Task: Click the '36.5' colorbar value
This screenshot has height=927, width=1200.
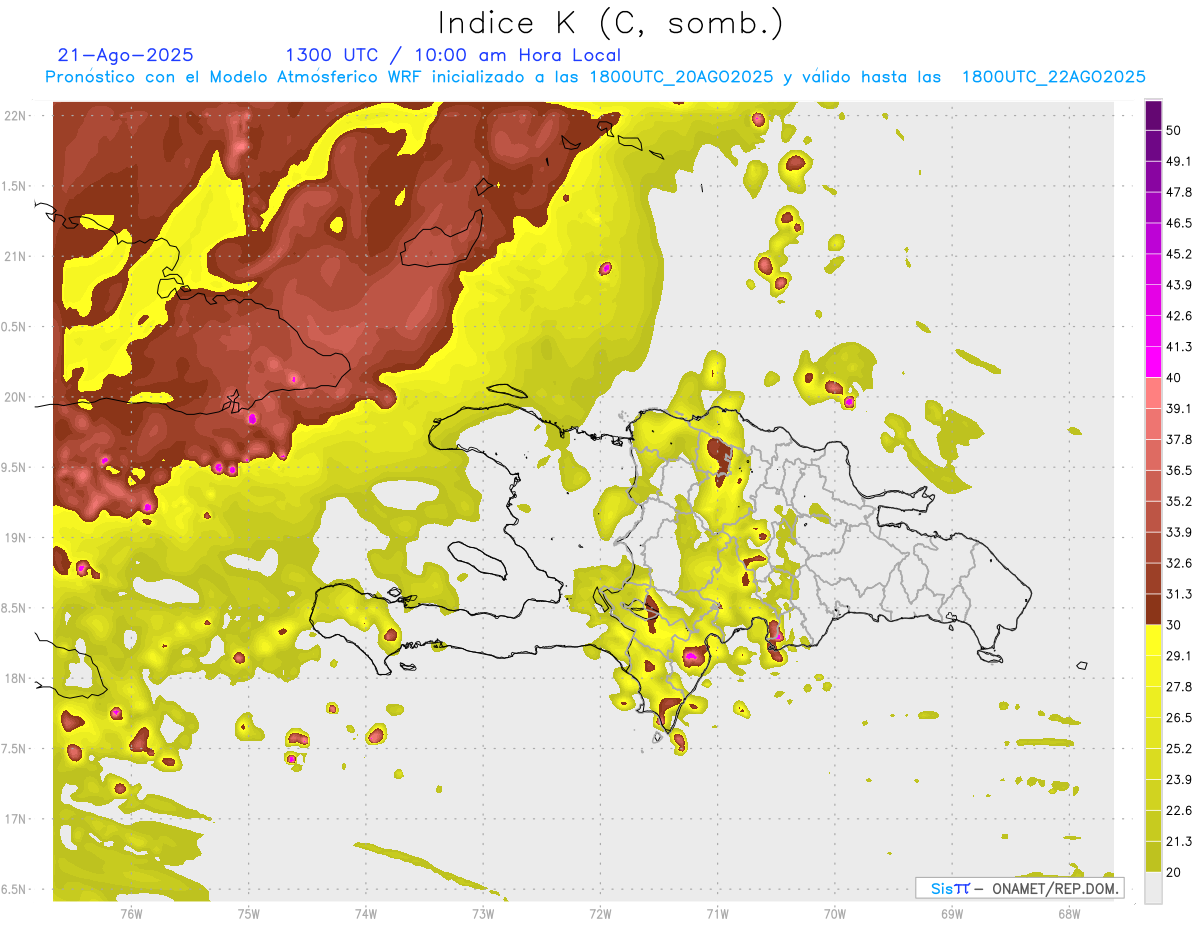Action: click(1179, 470)
